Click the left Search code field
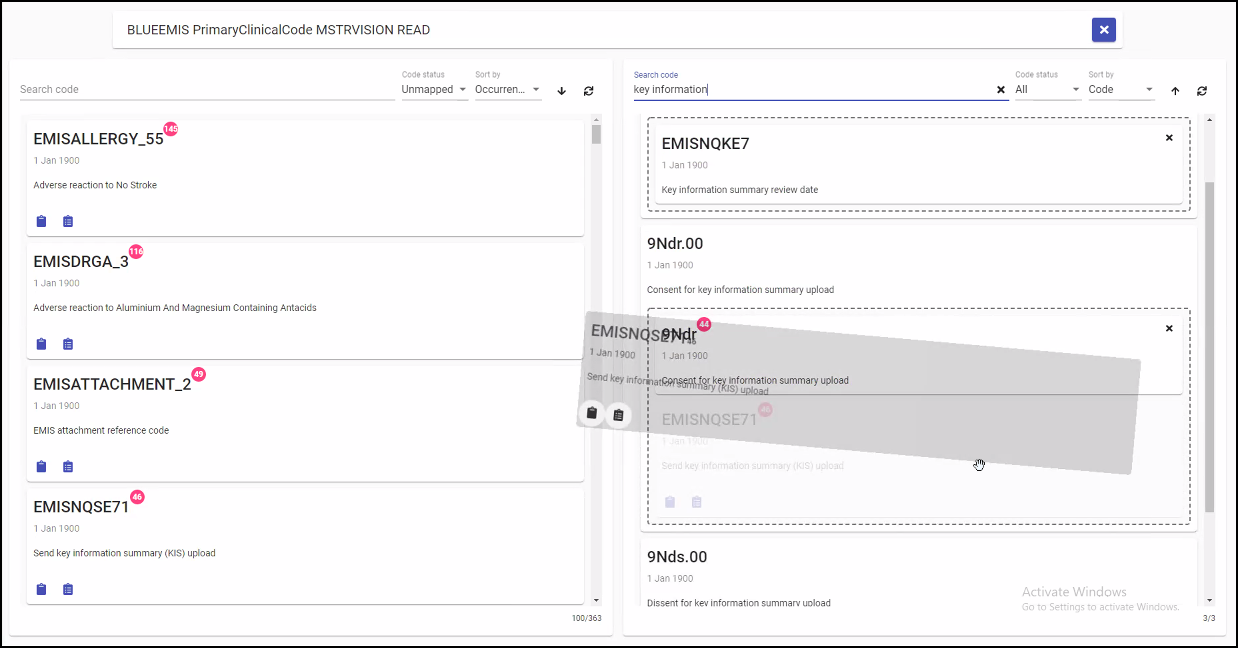The image size is (1238, 648). point(205,89)
